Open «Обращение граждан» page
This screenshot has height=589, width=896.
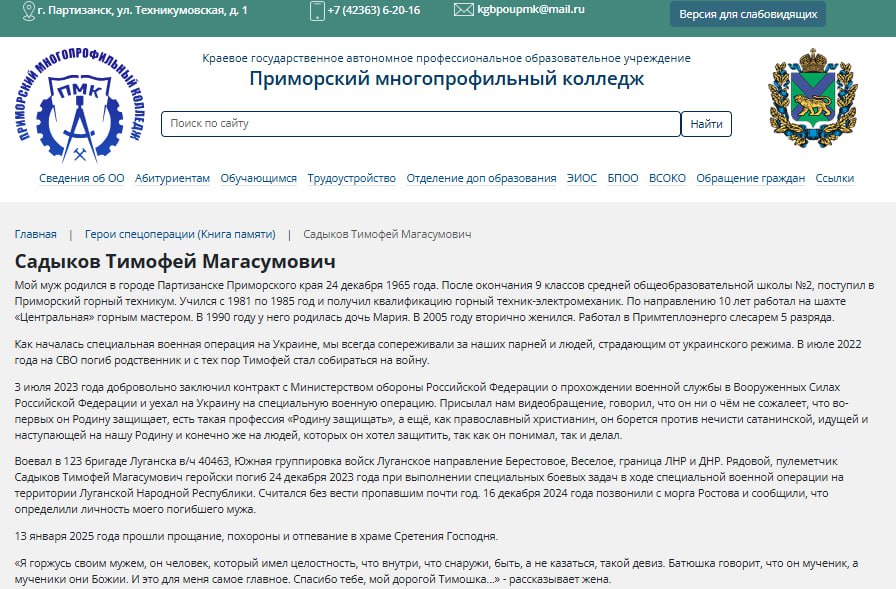tap(750, 178)
